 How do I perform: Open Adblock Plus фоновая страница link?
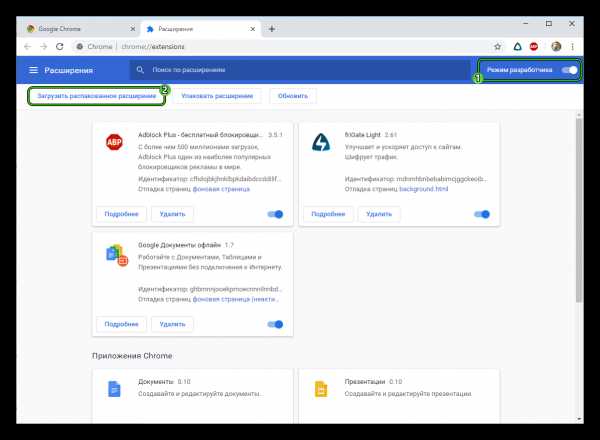221,189
